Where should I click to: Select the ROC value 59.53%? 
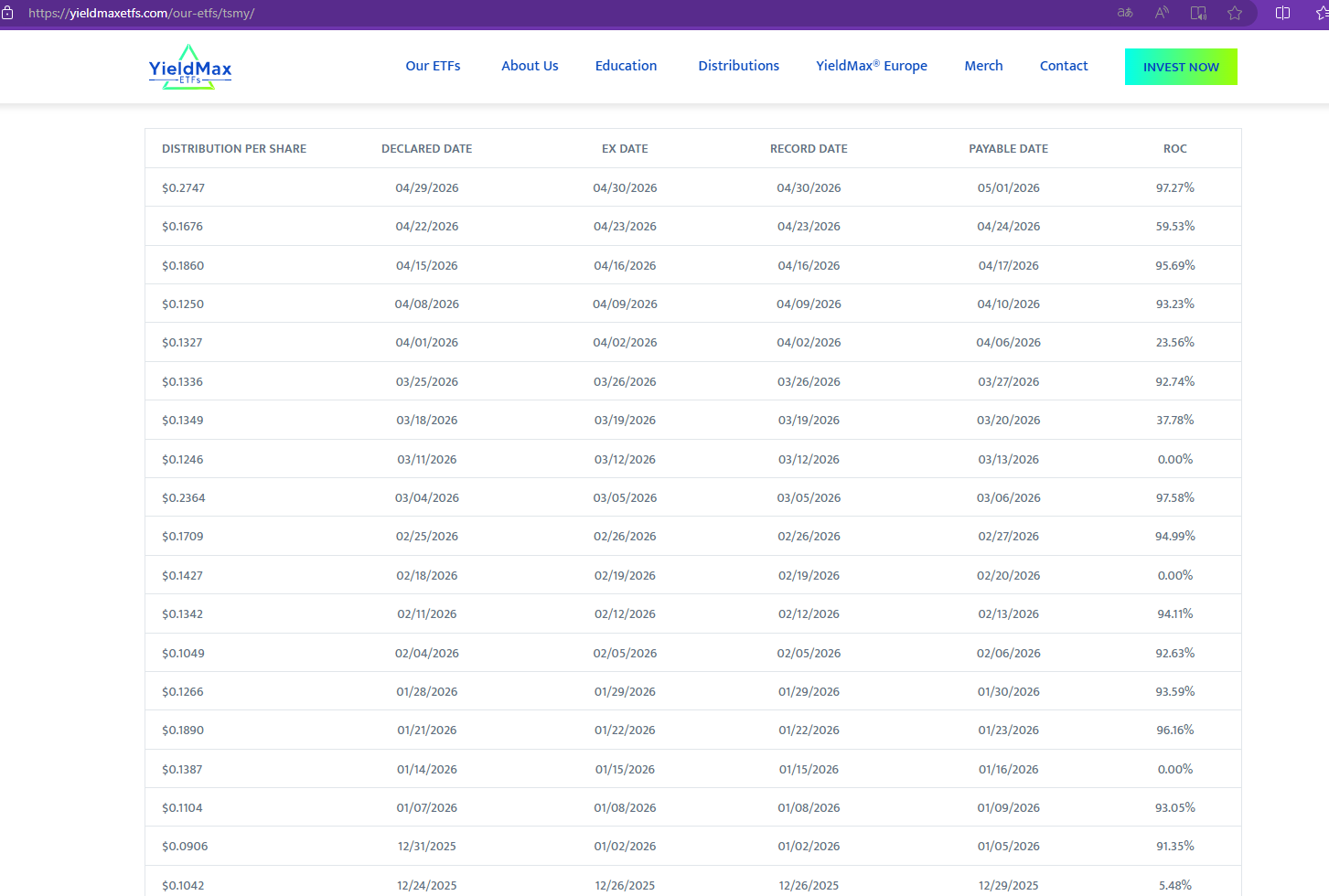click(x=1175, y=227)
